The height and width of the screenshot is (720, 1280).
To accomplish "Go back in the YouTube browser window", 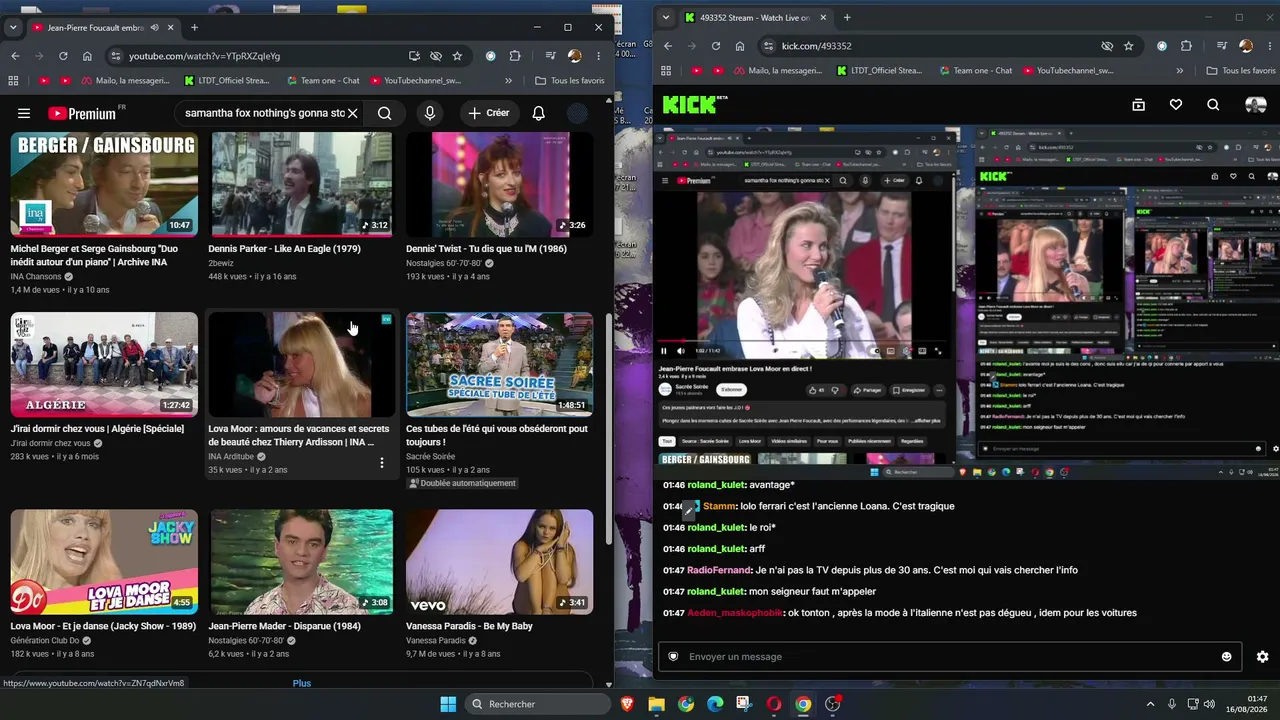I will tap(15, 56).
